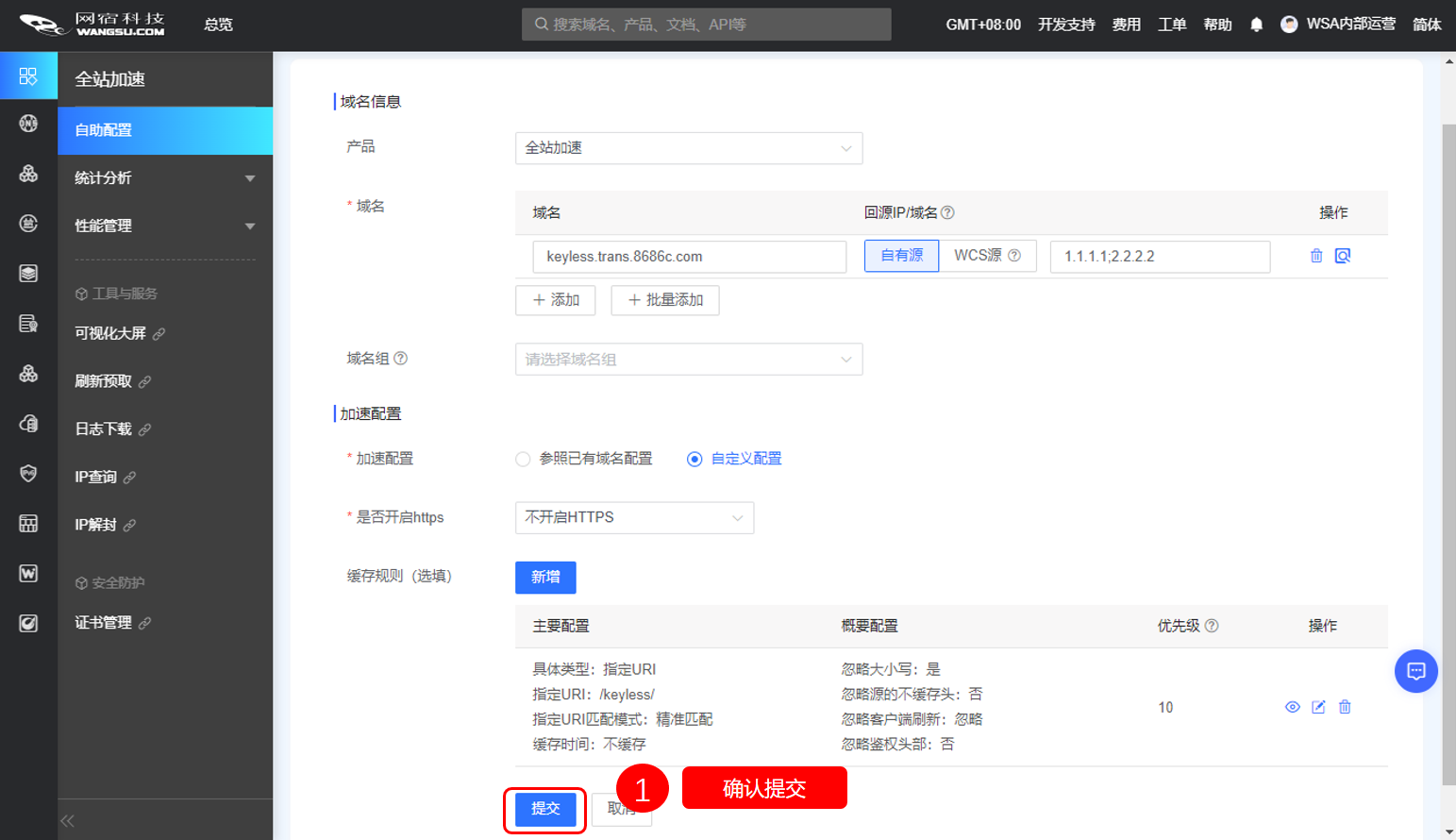Expand the 统计分析 menu

pyautogui.click(x=165, y=178)
